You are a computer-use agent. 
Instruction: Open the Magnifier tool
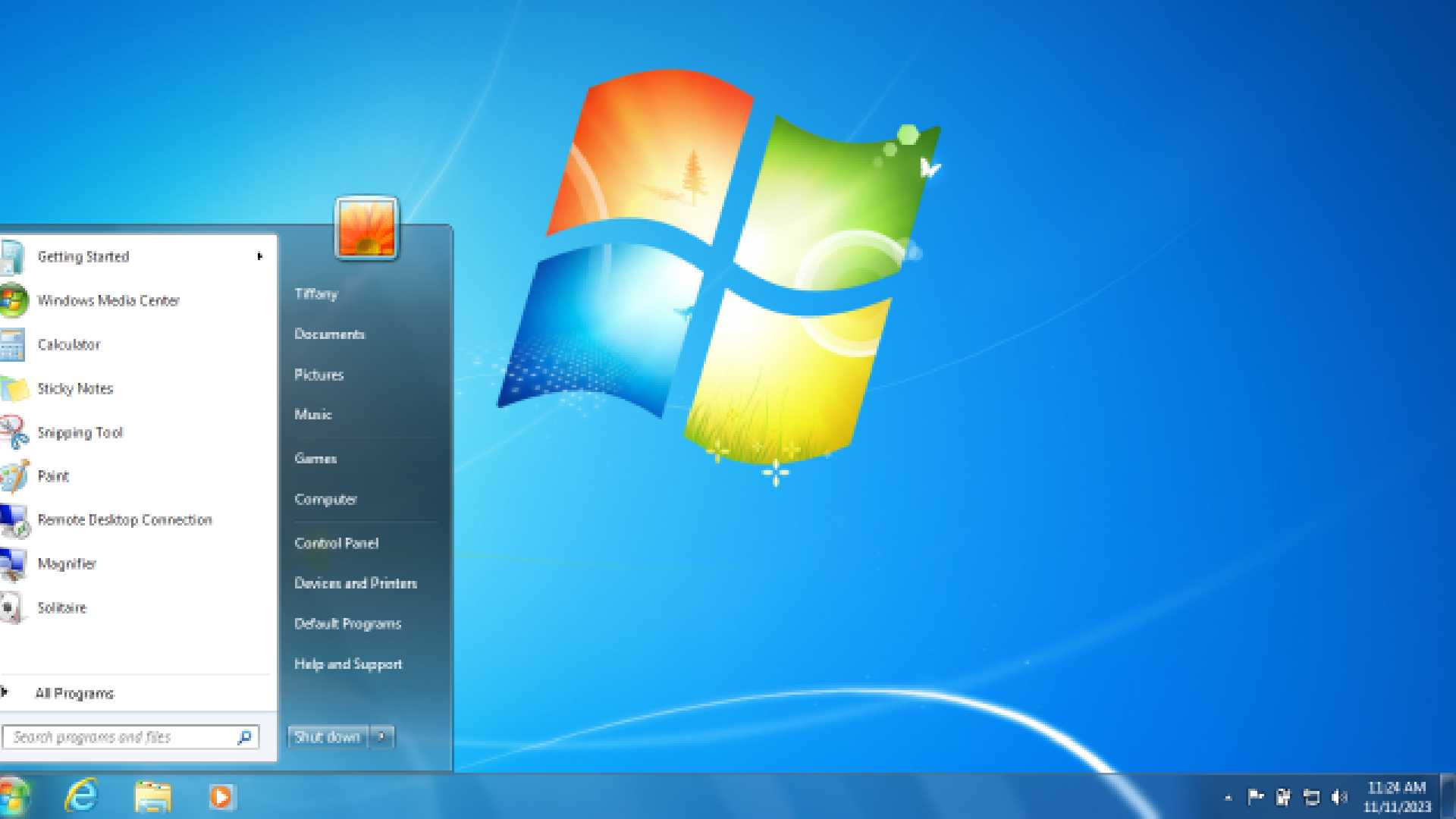(x=67, y=563)
